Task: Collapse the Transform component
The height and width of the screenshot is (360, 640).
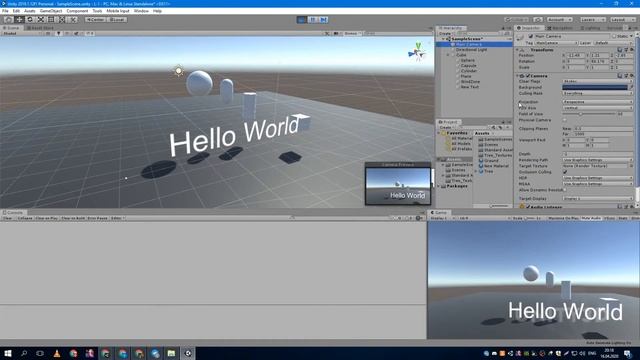Action: click(517, 50)
